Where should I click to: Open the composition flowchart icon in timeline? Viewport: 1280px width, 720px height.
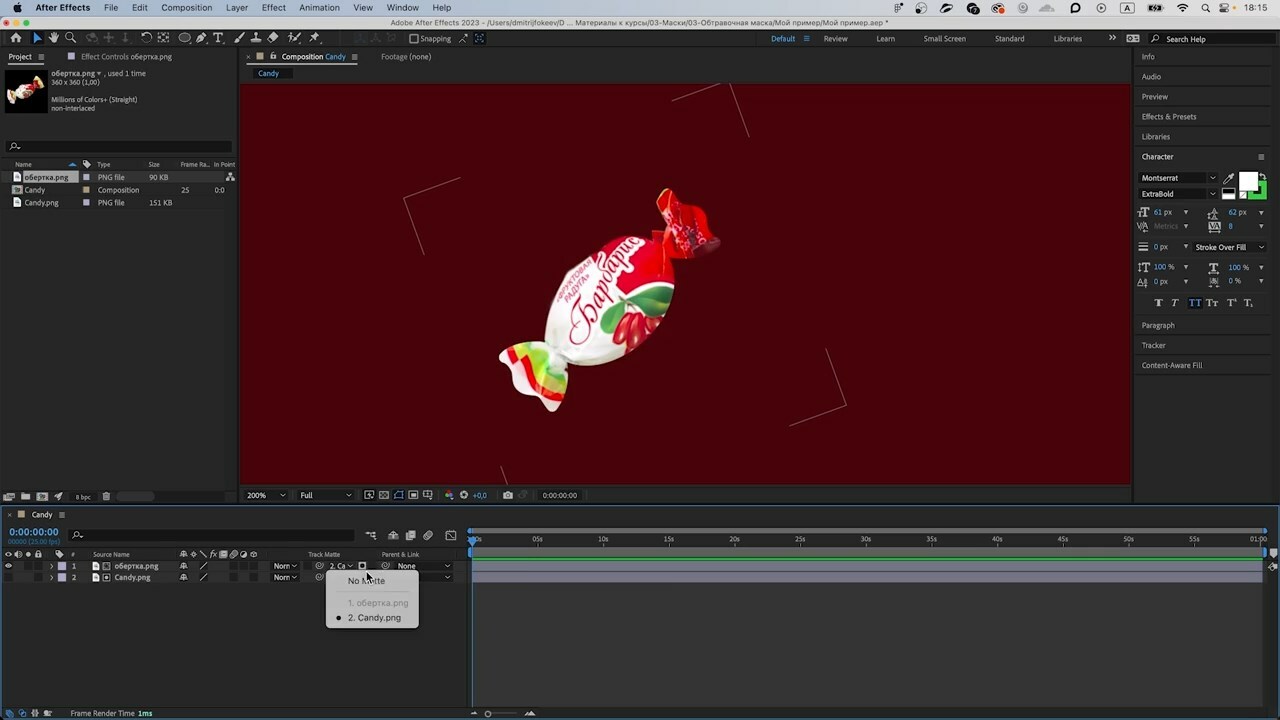click(x=371, y=536)
